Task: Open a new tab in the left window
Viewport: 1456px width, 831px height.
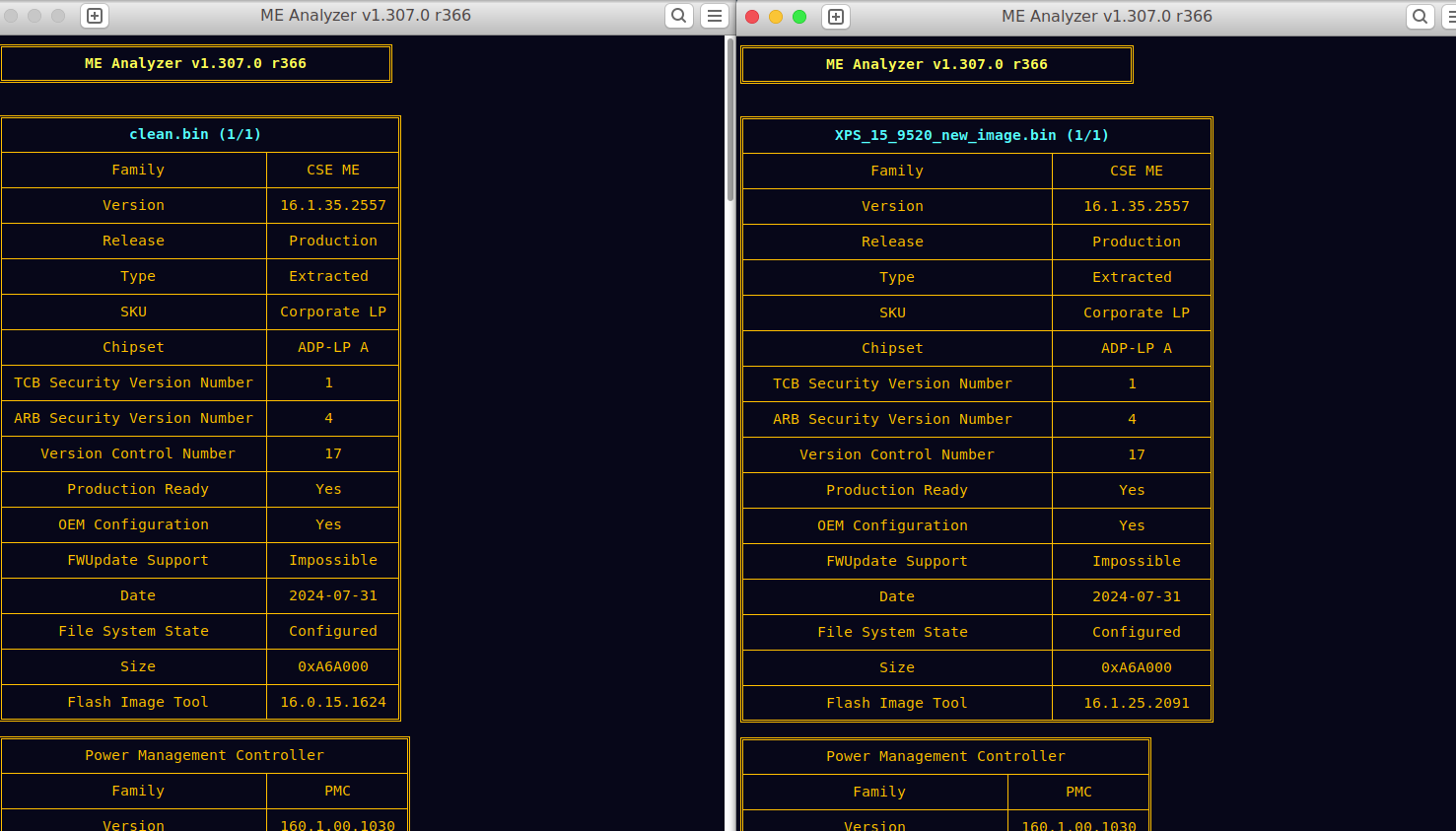Action: pyautogui.click(x=95, y=16)
